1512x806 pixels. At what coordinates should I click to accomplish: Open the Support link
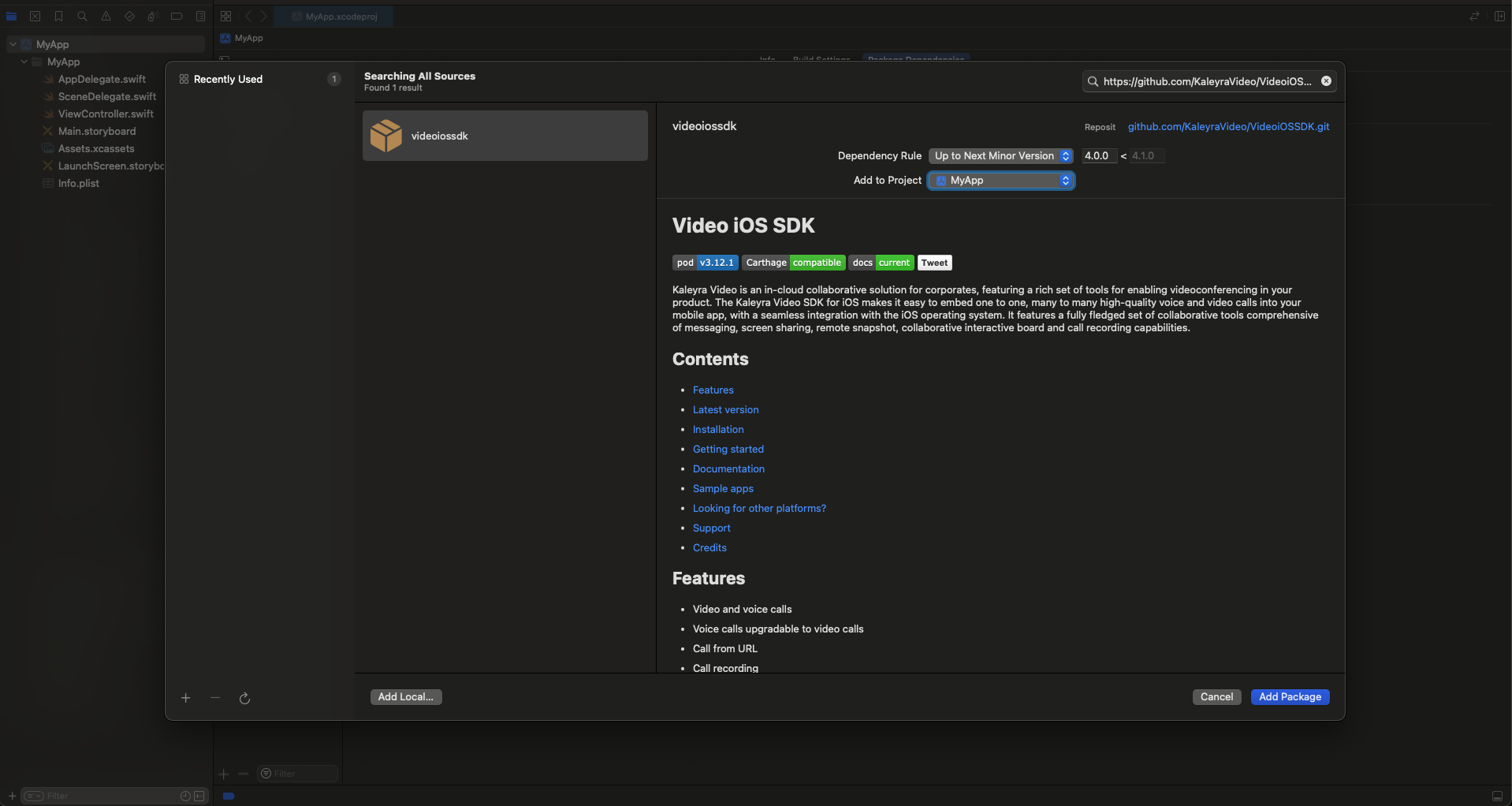click(711, 528)
